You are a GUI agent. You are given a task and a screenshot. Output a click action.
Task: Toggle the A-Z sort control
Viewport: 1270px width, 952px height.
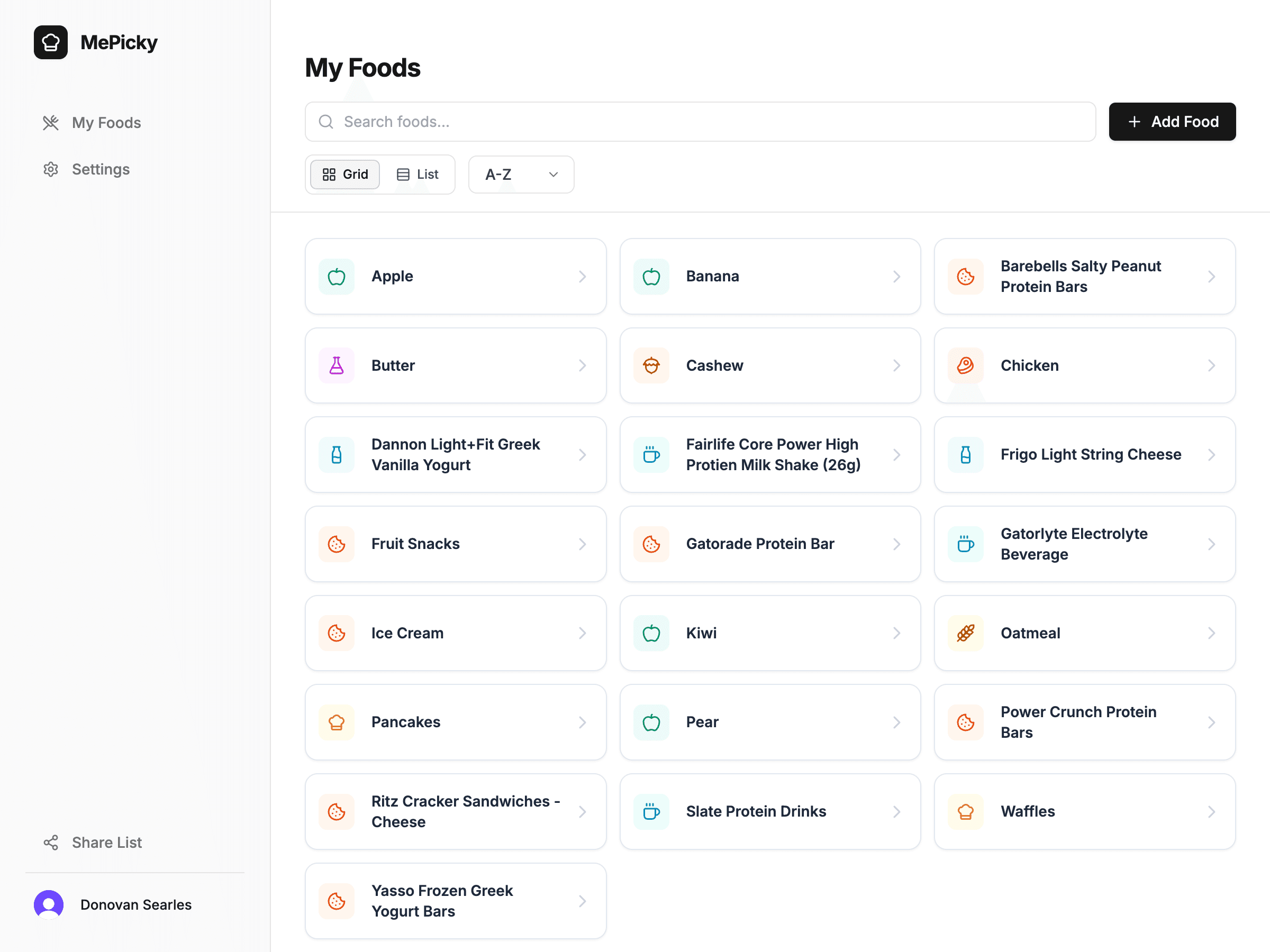click(x=521, y=175)
